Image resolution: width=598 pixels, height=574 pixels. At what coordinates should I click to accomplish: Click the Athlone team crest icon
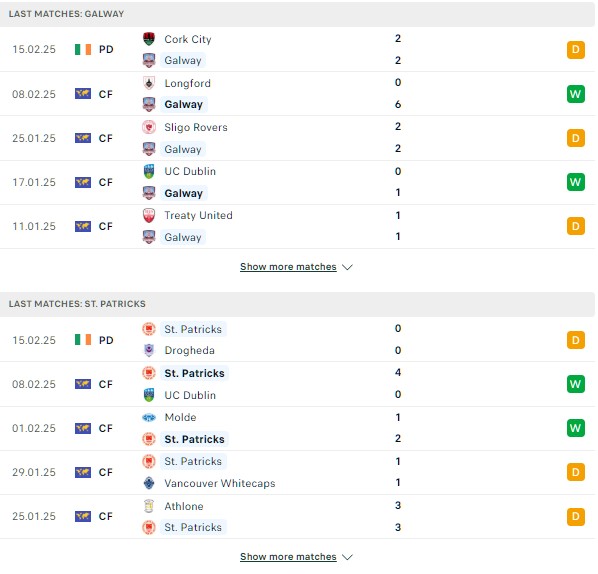pos(149,506)
